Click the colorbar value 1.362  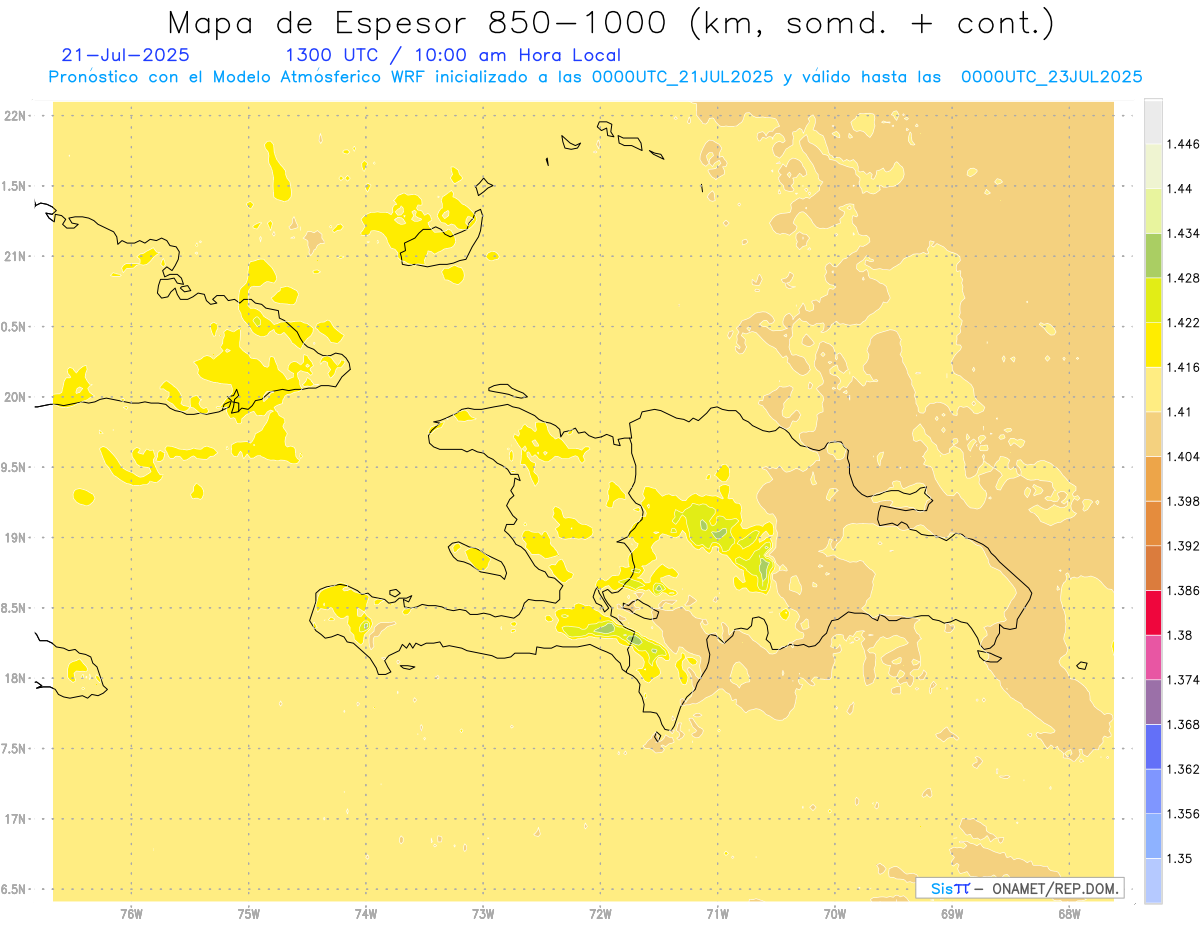point(1183,769)
